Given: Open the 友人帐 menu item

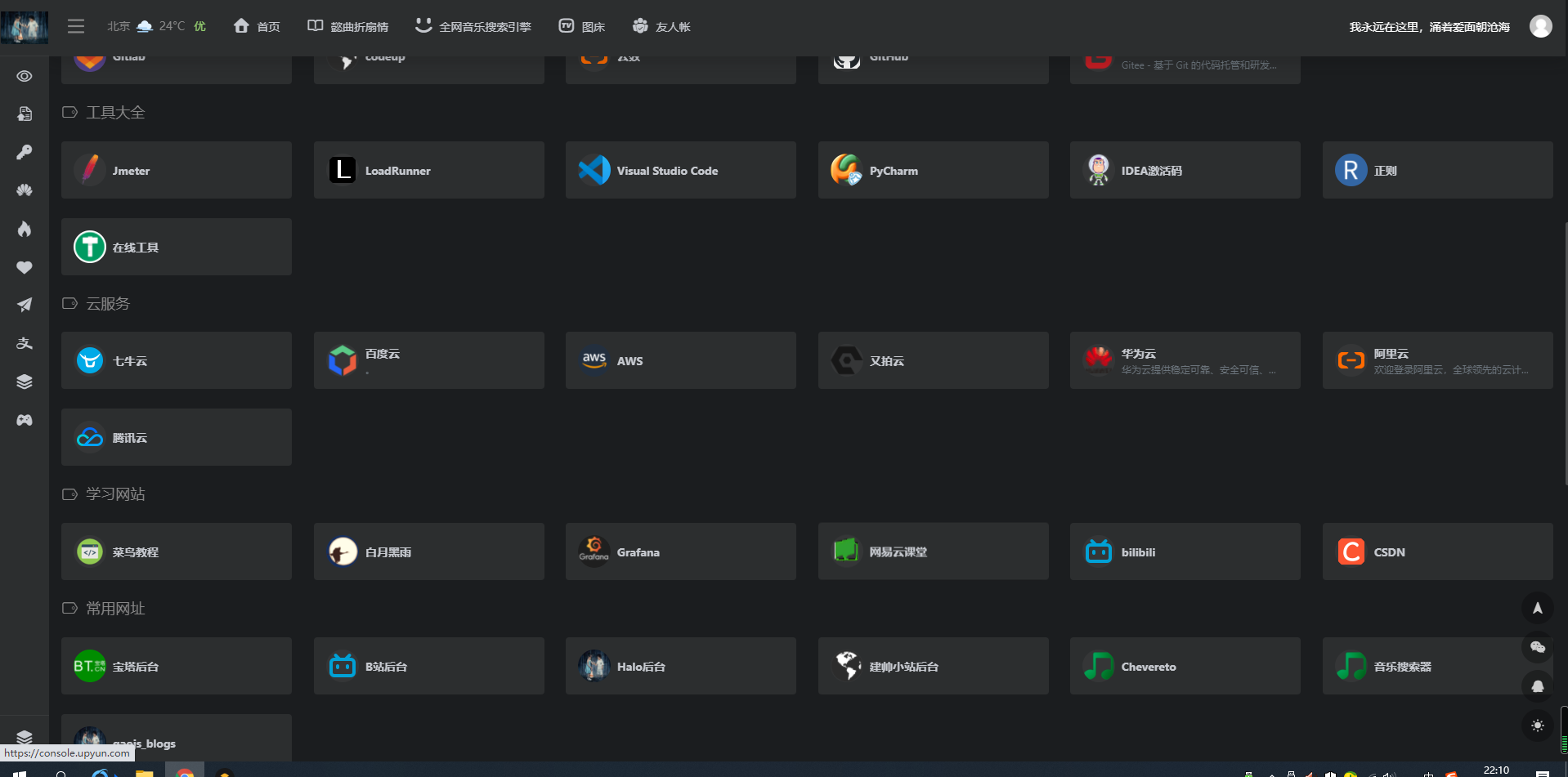Looking at the screenshot, I should tap(661, 26).
